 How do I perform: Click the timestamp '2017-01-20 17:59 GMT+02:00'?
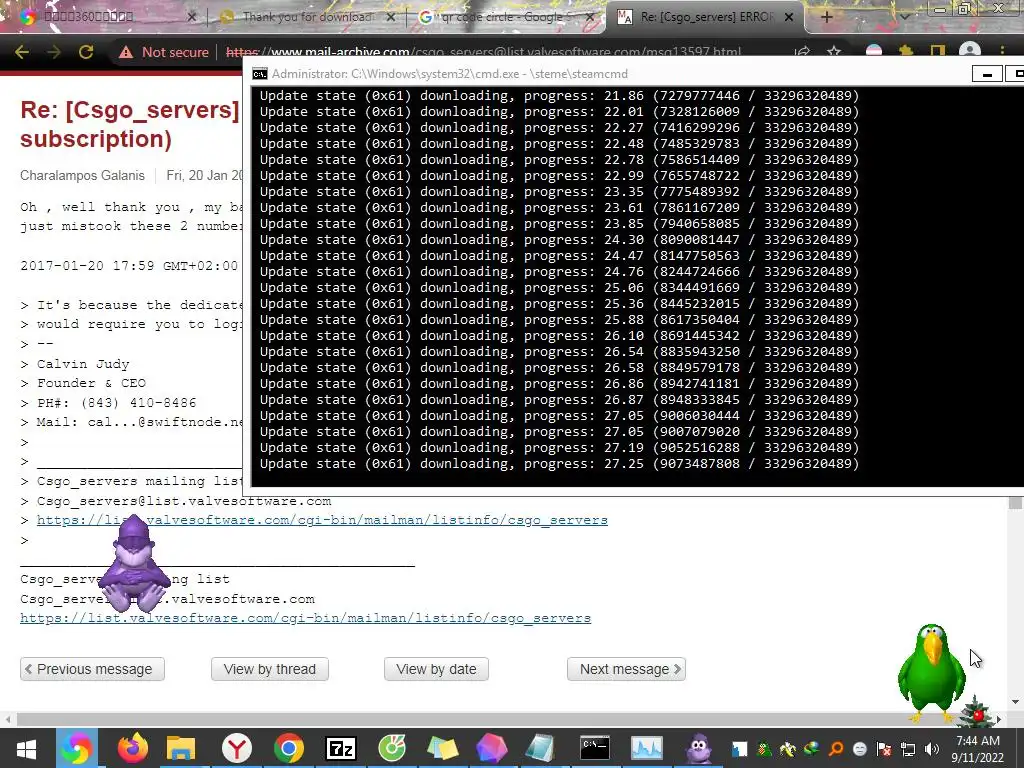pos(129,266)
